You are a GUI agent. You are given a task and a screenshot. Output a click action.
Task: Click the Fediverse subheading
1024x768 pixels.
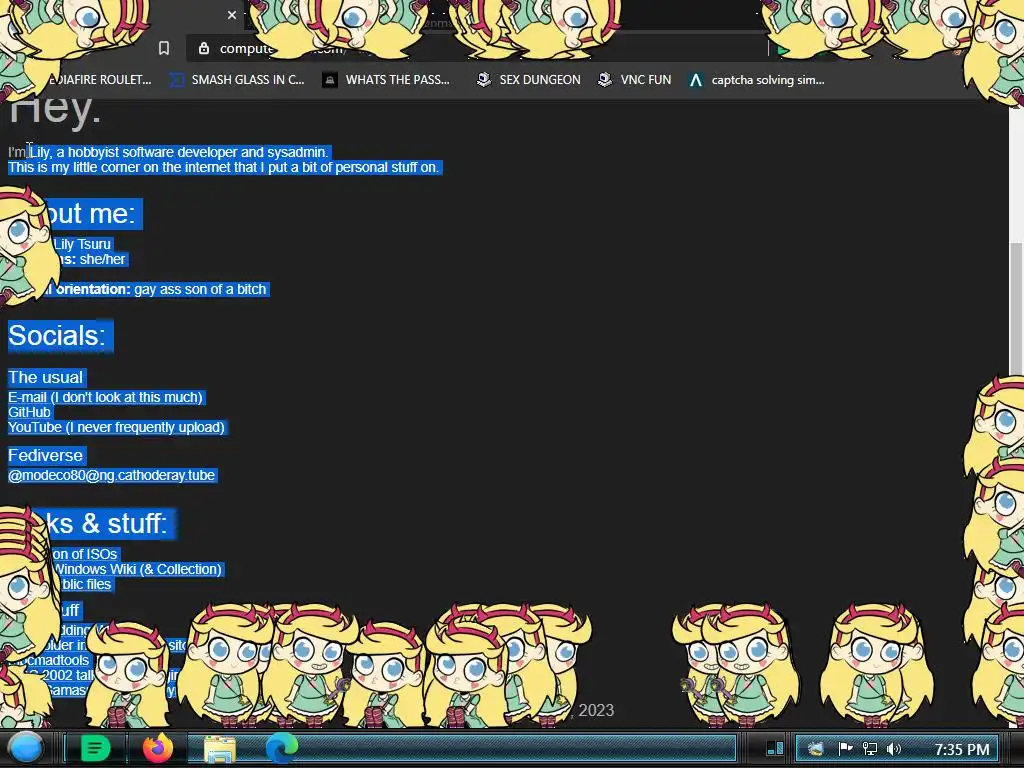46,455
